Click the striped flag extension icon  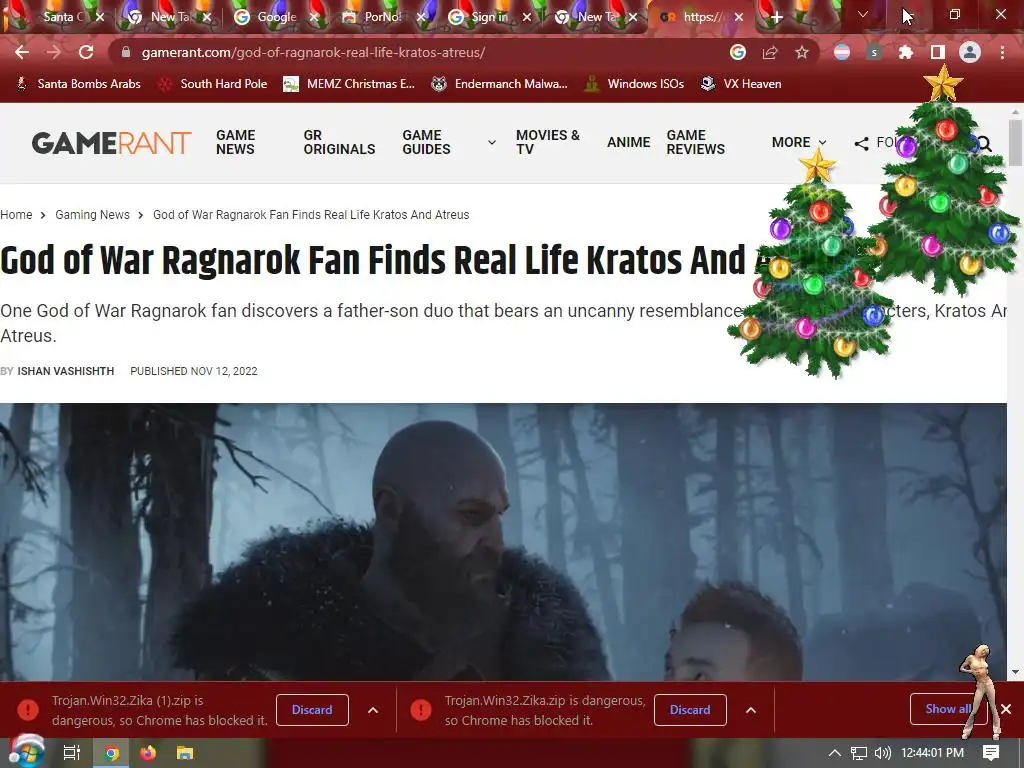(x=842, y=52)
